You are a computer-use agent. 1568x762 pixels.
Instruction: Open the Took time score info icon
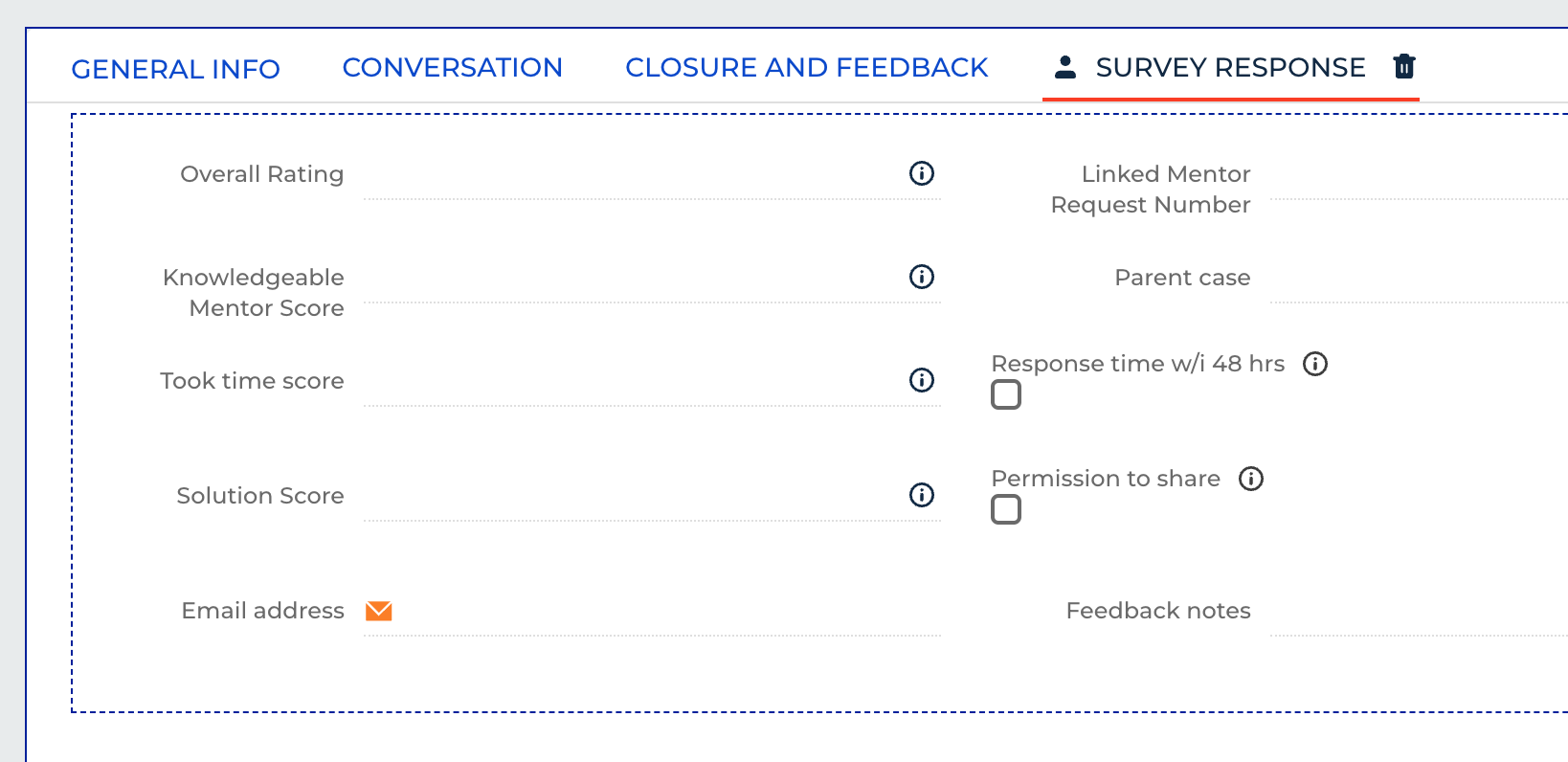click(x=921, y=380)
